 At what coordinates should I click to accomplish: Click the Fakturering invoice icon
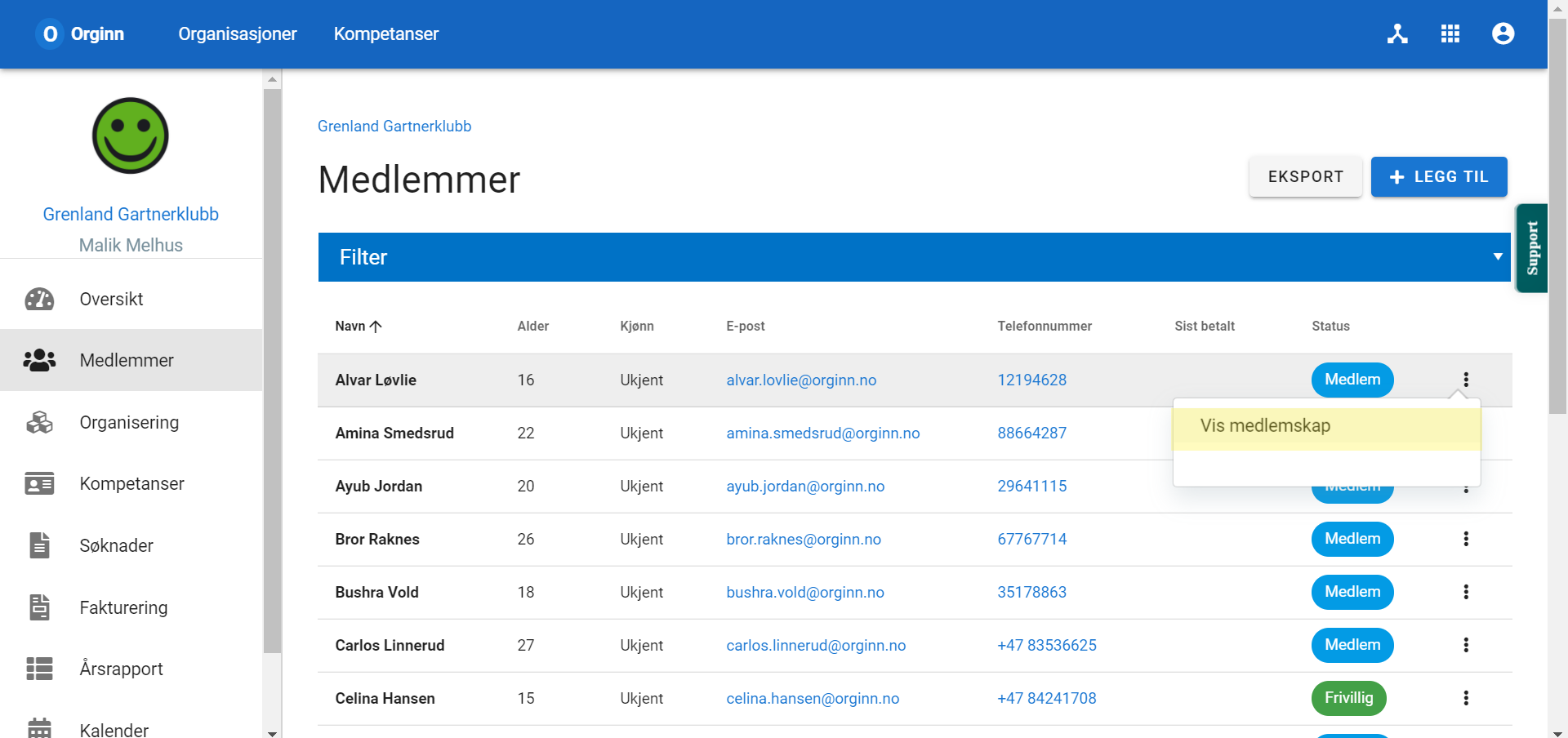pos(39,607)
